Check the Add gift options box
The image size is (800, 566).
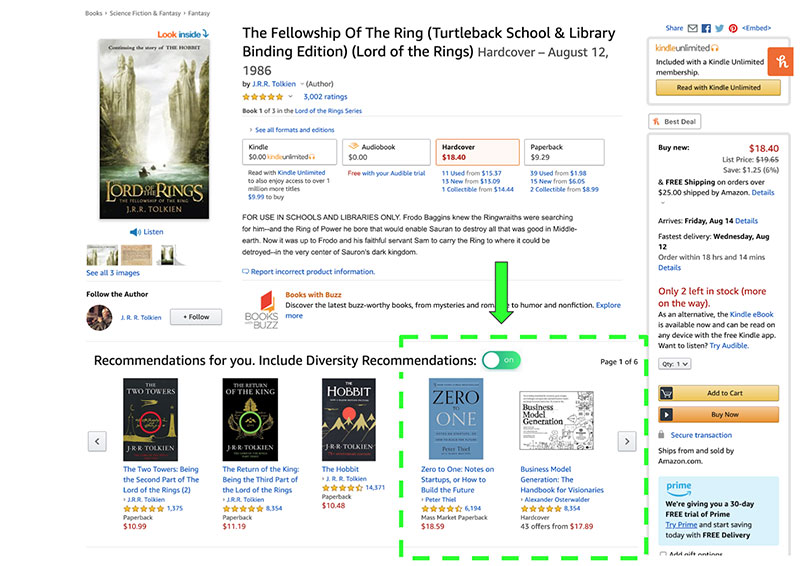[662, 555]
